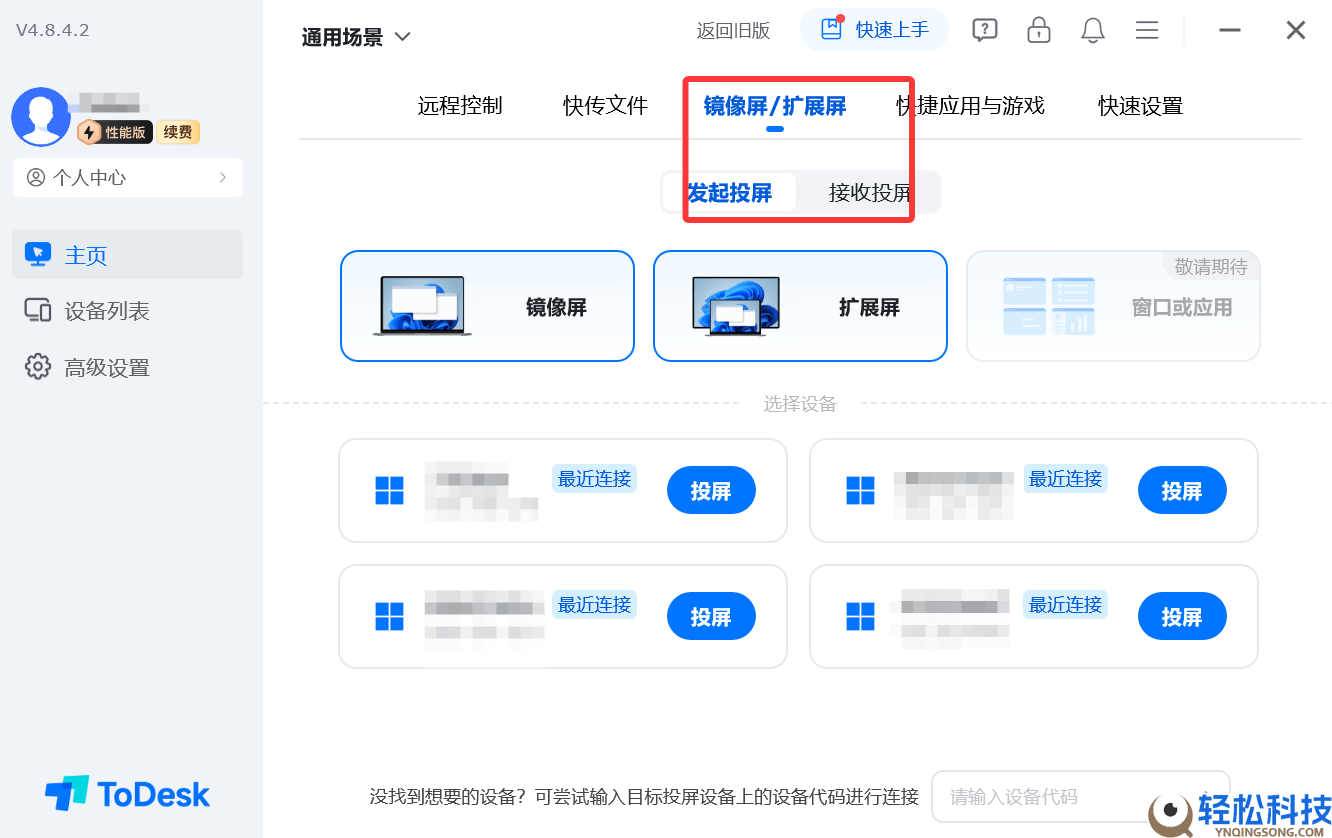The image size is (1332, 838).
Task: Click the 快速上手 button
Action: pos(874,30)
